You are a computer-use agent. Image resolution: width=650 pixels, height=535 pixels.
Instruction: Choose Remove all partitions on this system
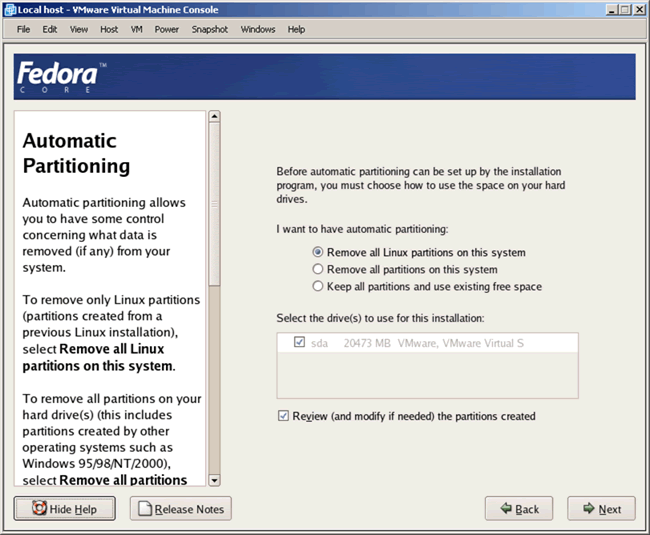click(x=319, y=269)
